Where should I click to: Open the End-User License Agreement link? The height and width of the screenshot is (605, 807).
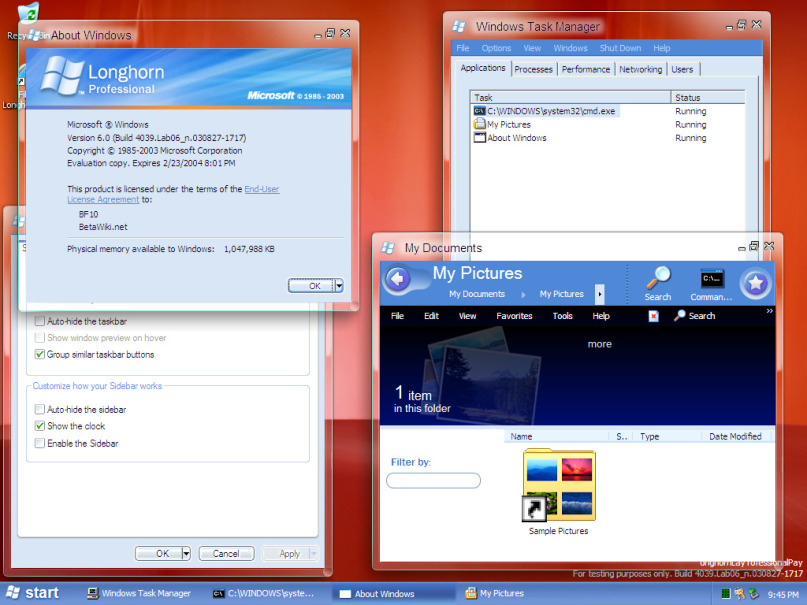[x=261, y=189]
